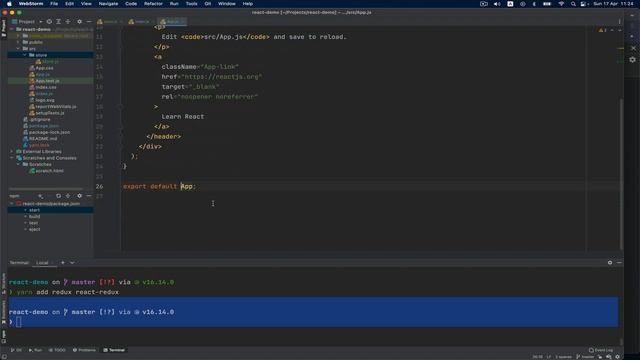
Task: Click the npm vertical sidebar tab
Action: 4,336
